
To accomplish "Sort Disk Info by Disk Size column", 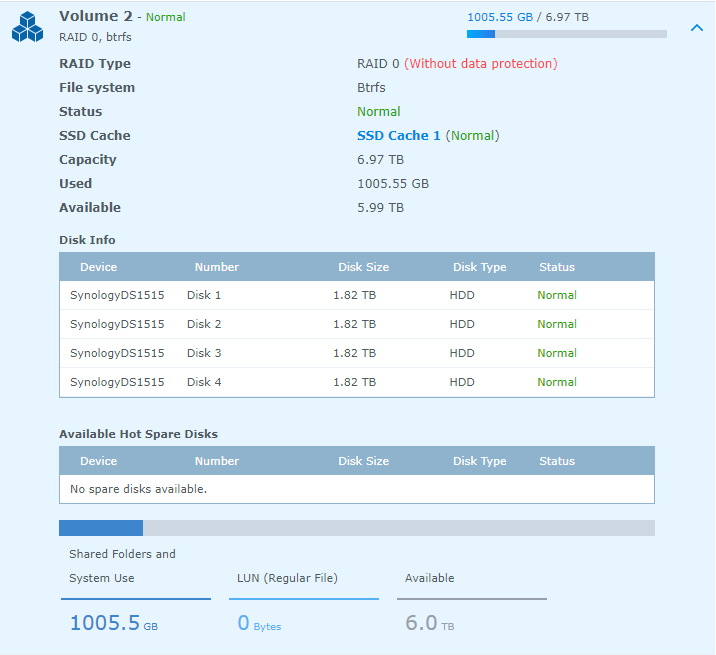I will click(x=363, y=267).
